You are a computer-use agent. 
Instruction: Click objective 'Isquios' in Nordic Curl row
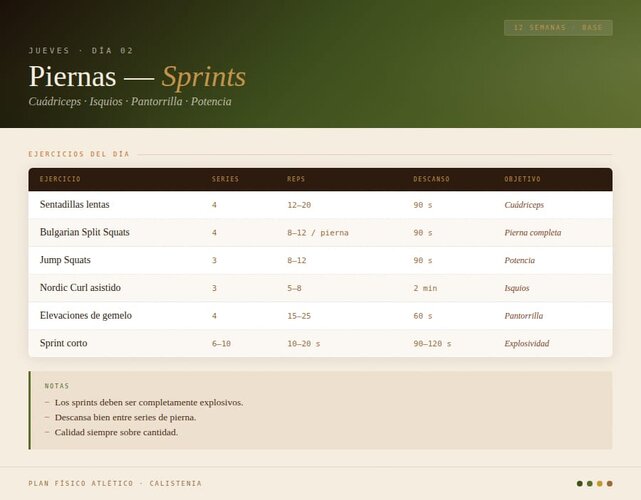point(517,288)
